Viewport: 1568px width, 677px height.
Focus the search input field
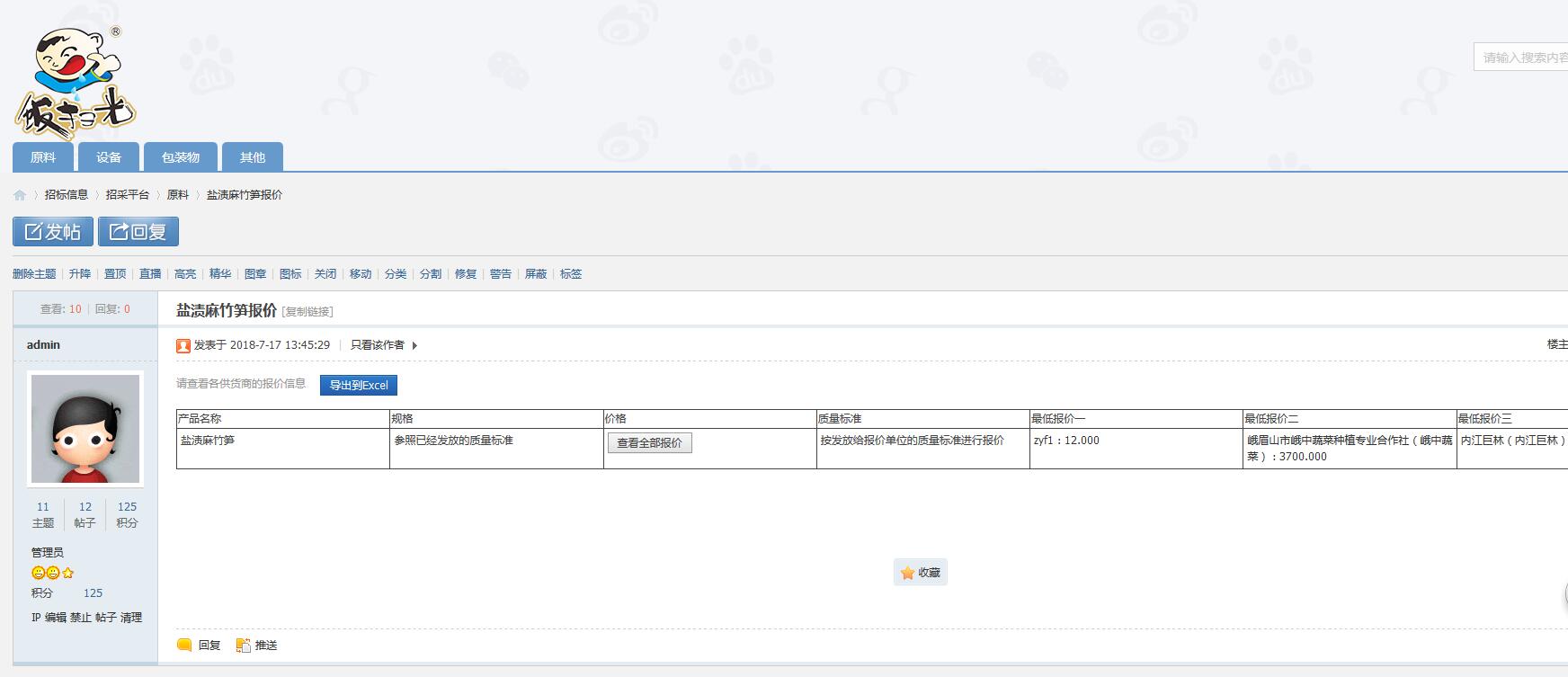click(x=1521, y=58)
